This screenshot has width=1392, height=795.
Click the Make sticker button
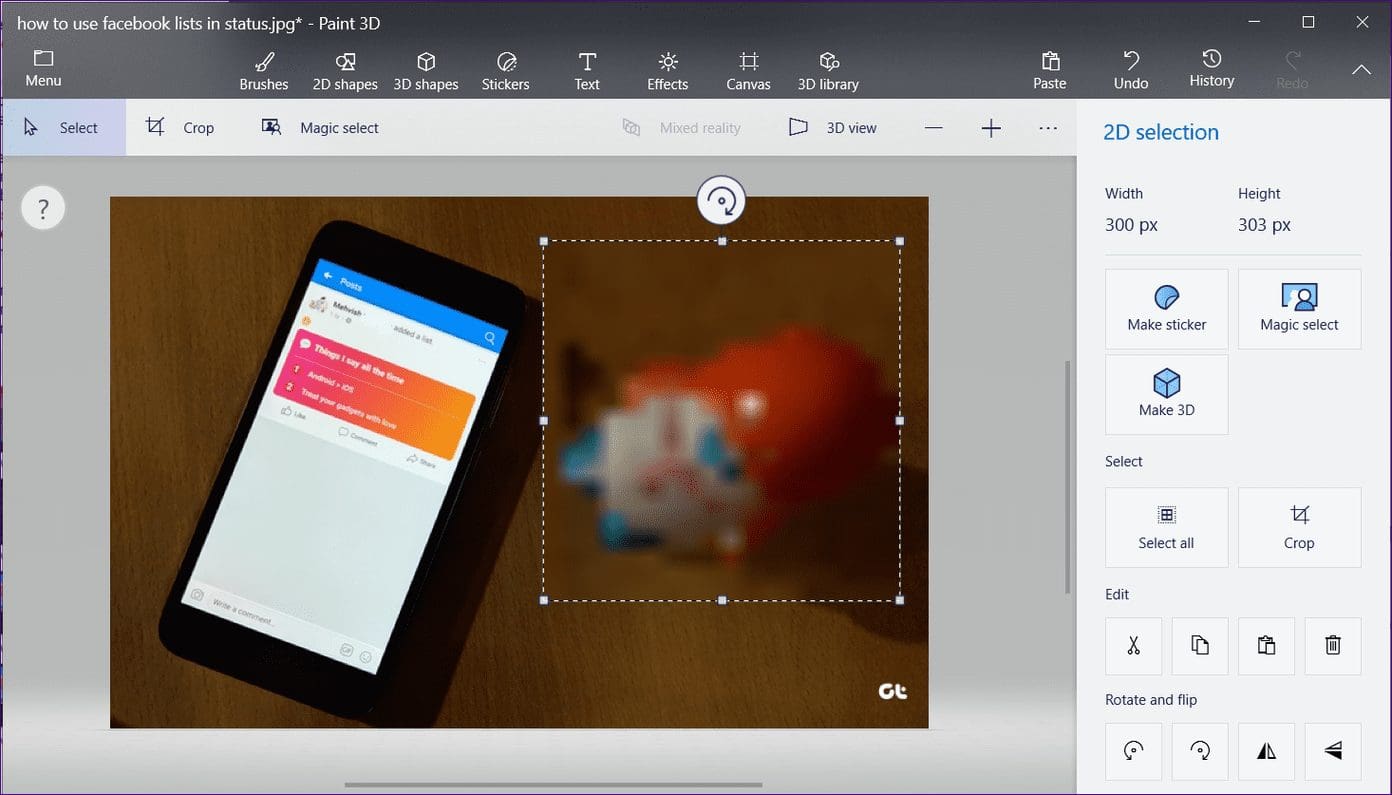click(1167, 309)
